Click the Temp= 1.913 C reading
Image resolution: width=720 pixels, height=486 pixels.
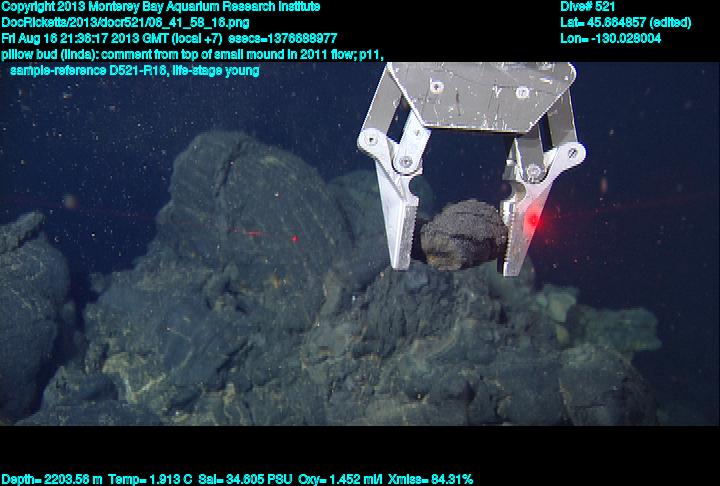point(150,480)
